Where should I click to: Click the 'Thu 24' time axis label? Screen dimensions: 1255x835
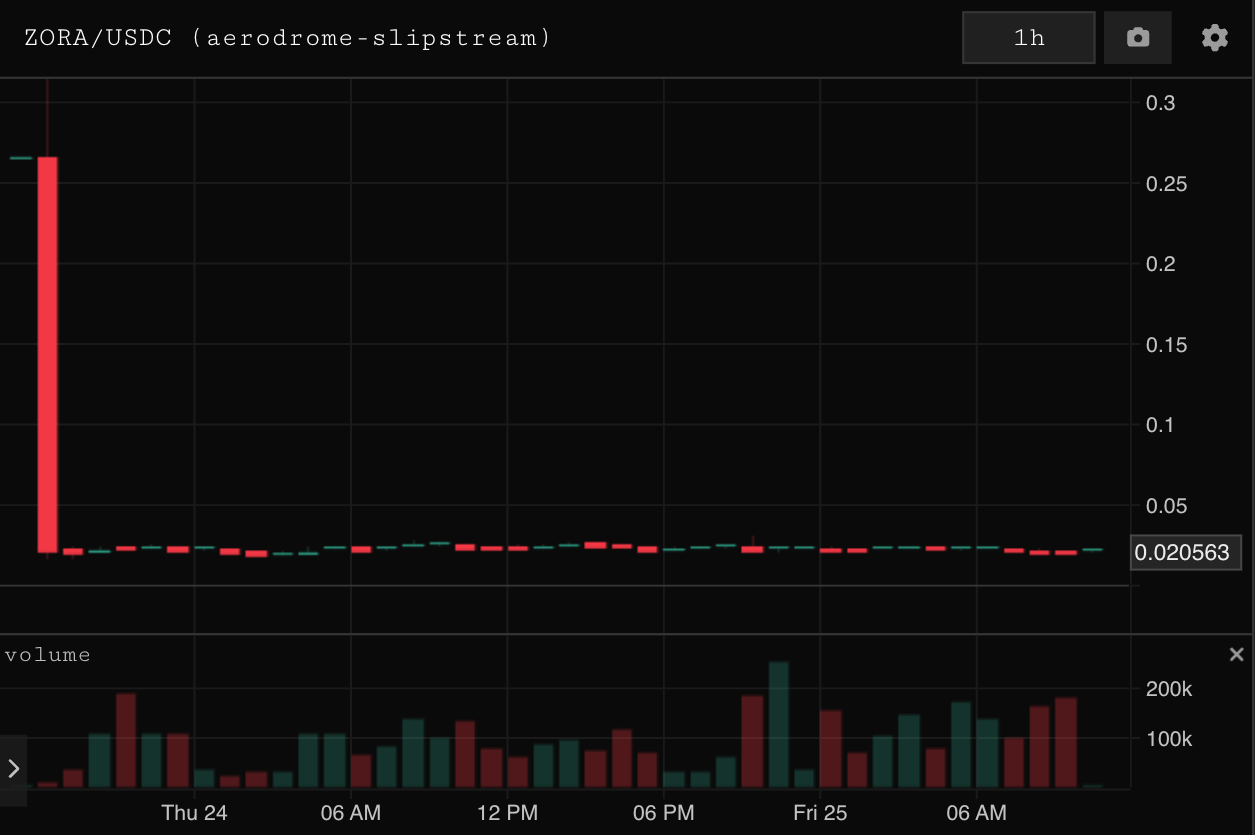pyautogui.click(x=194, y=812)
